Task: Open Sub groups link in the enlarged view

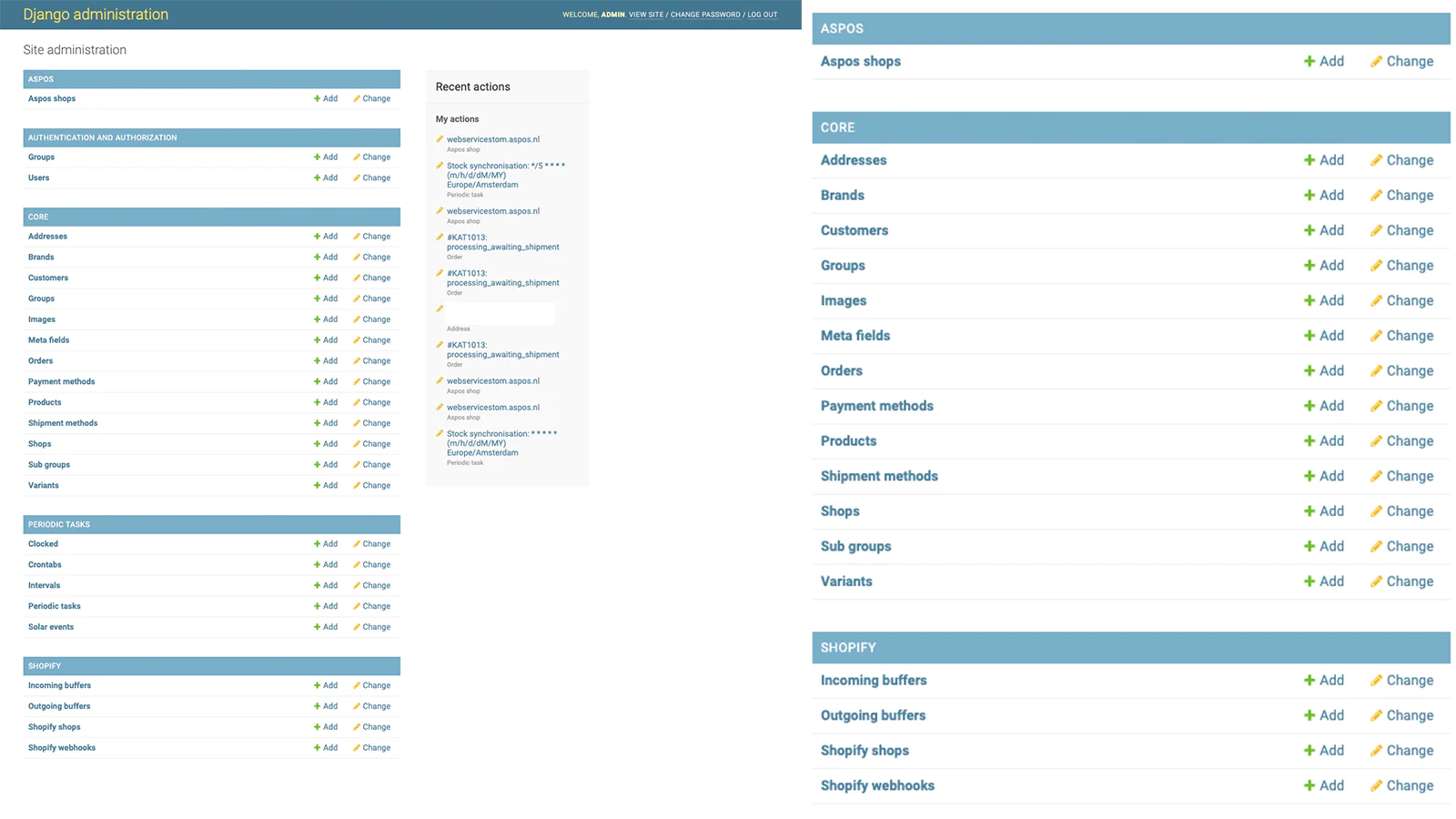Action: click(x=855, y=546)
